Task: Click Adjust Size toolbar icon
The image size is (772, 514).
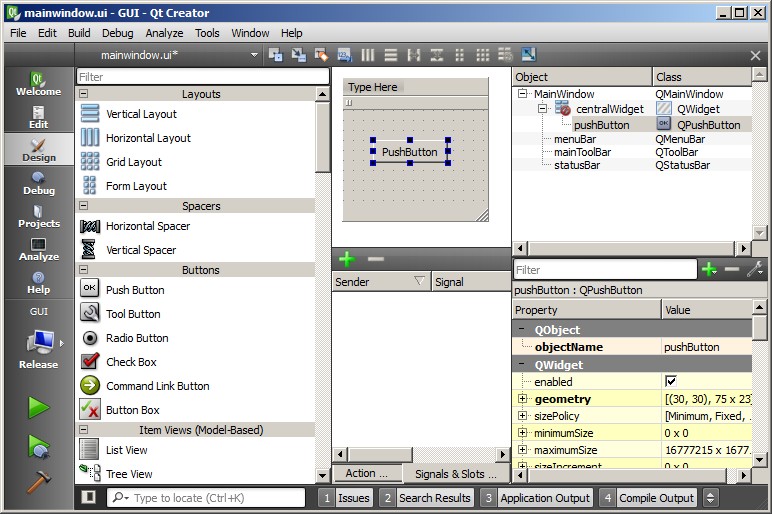Action: tap(528, 55)
